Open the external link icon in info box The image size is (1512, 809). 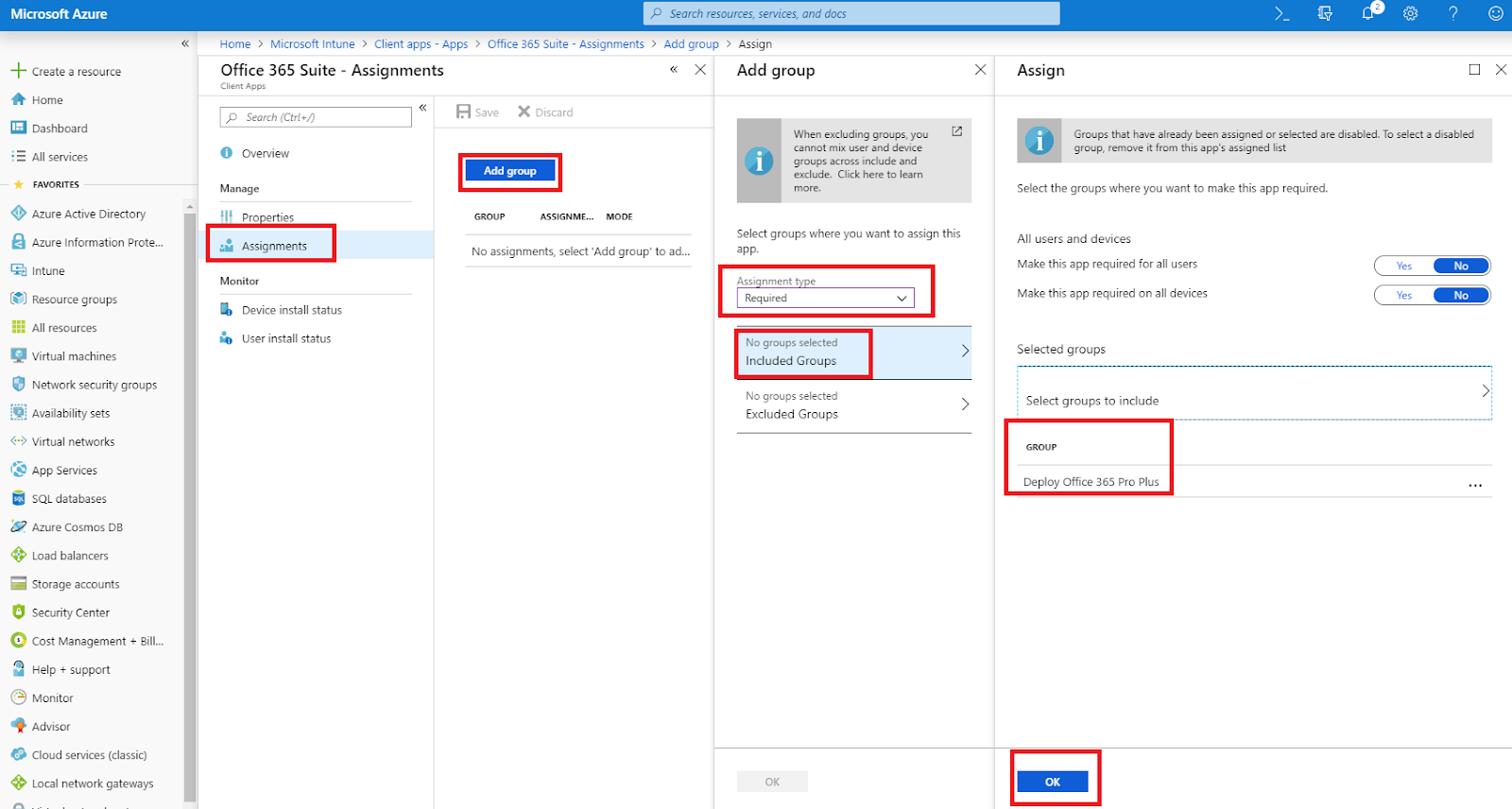[x=956, y=131]
